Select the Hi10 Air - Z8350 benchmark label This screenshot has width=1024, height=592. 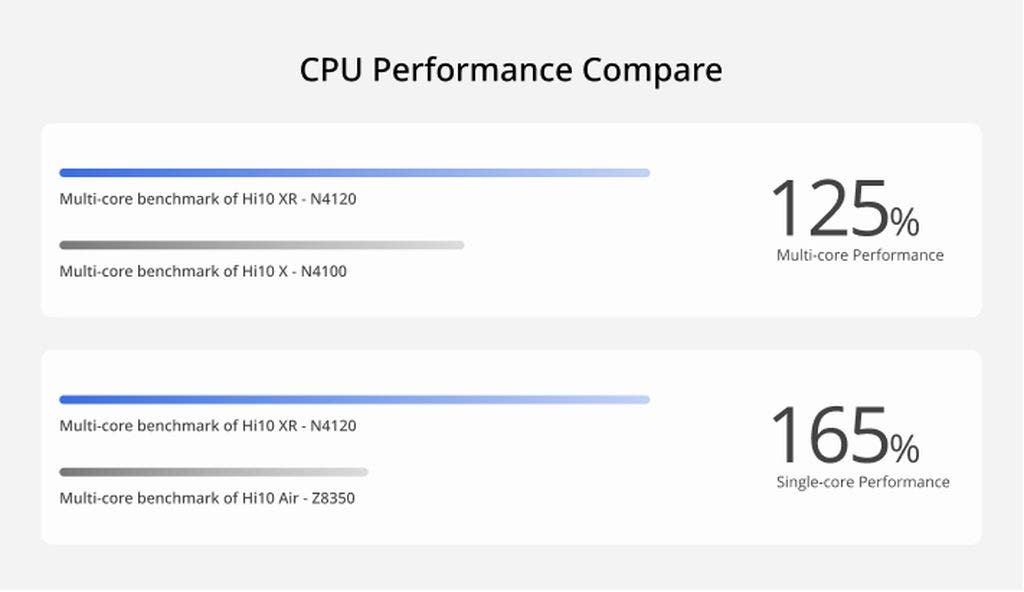[x=207, y=498]
